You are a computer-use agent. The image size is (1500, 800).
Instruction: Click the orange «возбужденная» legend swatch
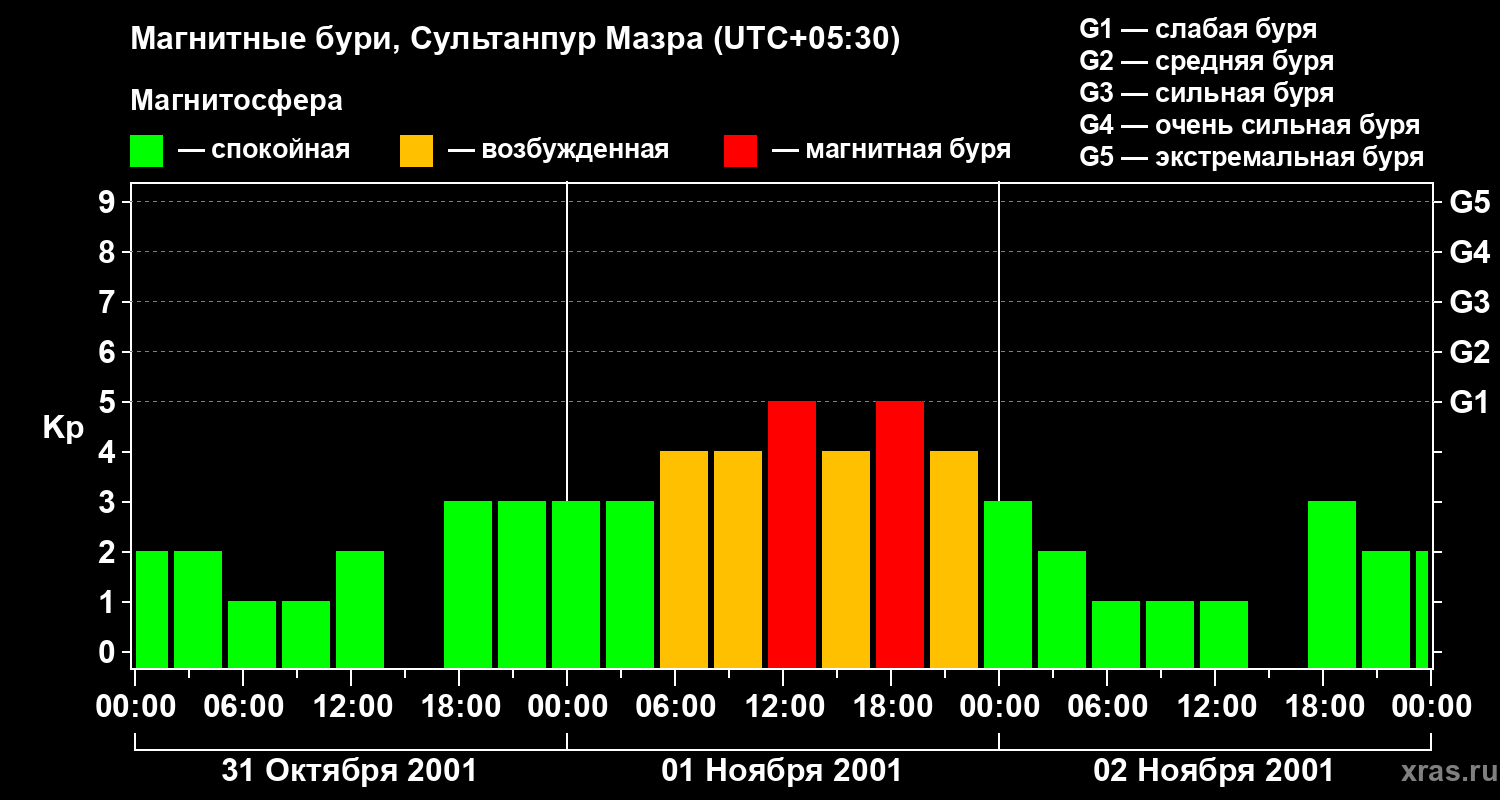(x=416, y=151)
